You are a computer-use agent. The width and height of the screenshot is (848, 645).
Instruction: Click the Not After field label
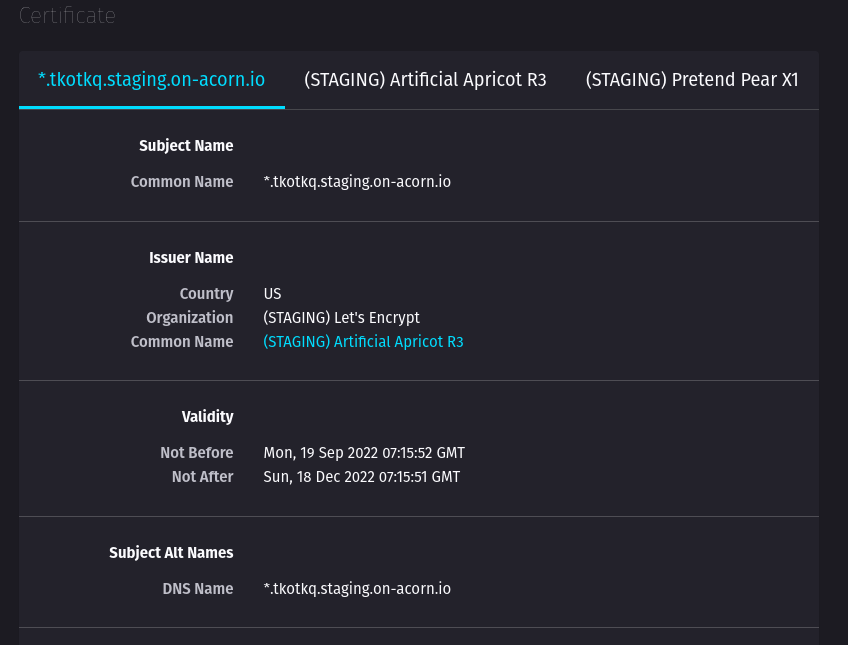202,477
